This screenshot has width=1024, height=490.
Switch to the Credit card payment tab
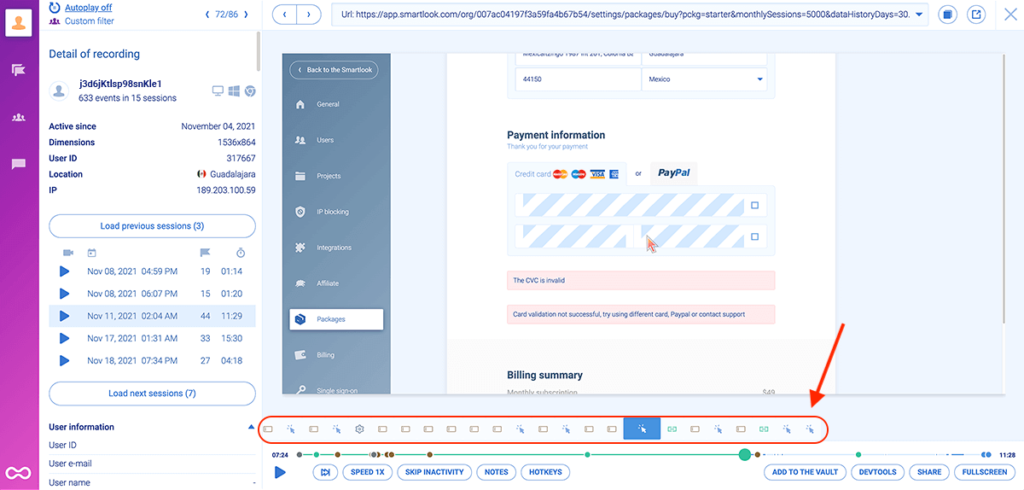567,174
